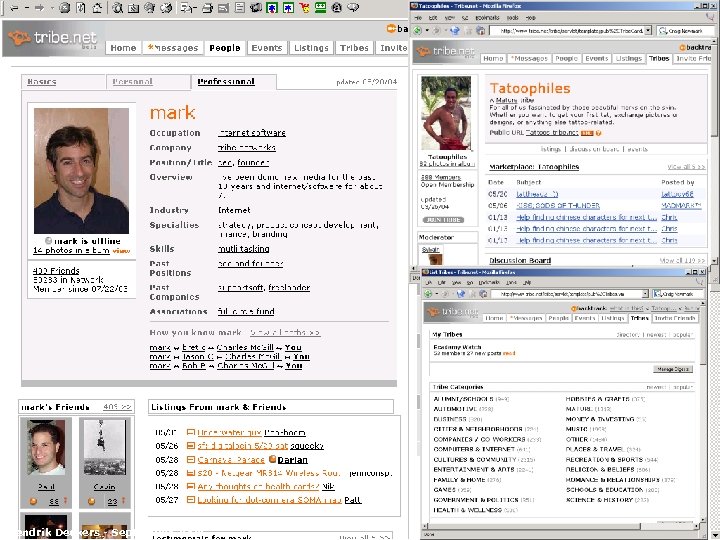The height and width of the screenshot is (540, 720).
Task: Open the URL history dropdown in the List Tribes window
Action: coord(645,293)
